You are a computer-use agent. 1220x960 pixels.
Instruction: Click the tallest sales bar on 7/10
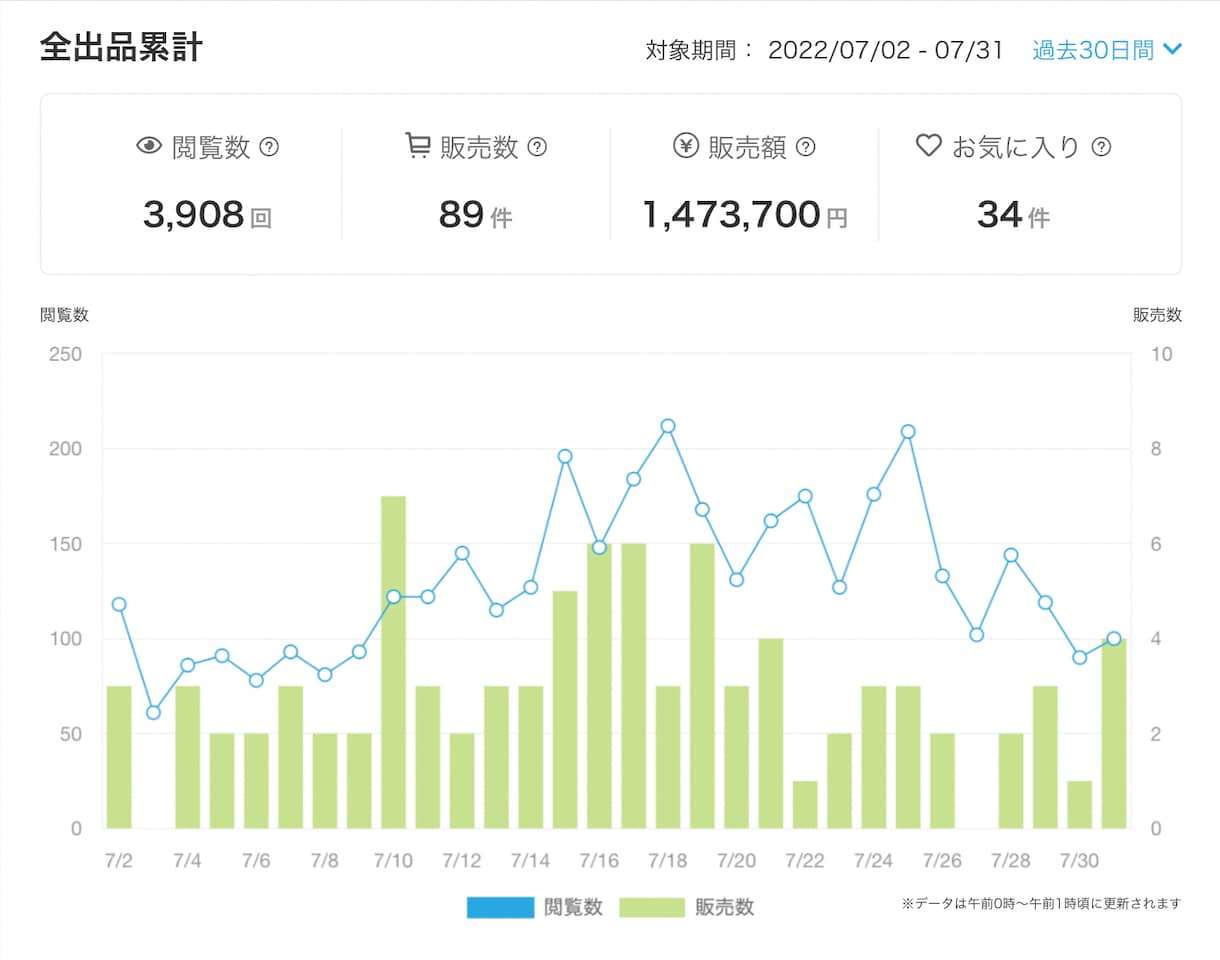pos(394,662)
